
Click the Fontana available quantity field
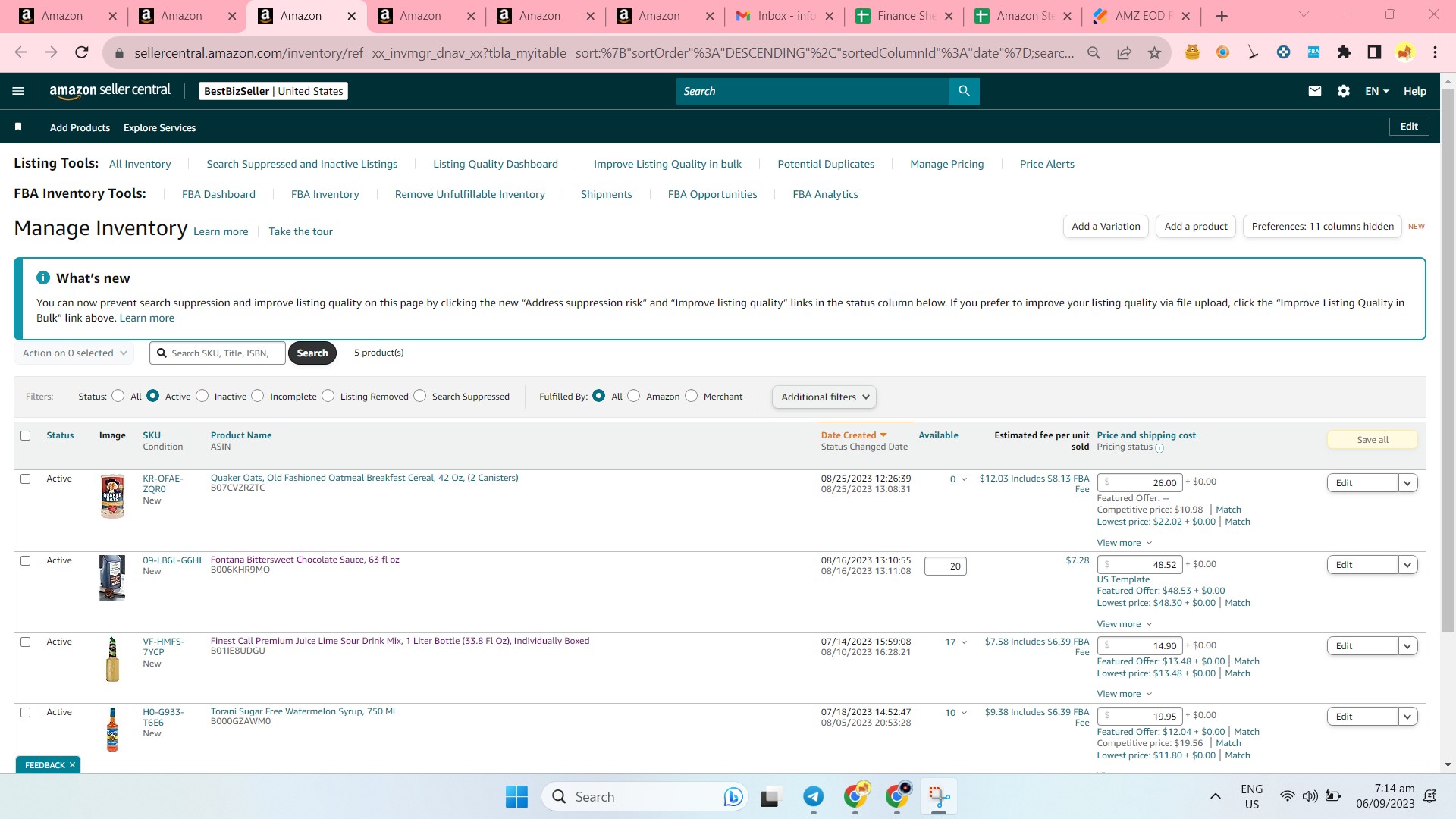coord(945,566)
